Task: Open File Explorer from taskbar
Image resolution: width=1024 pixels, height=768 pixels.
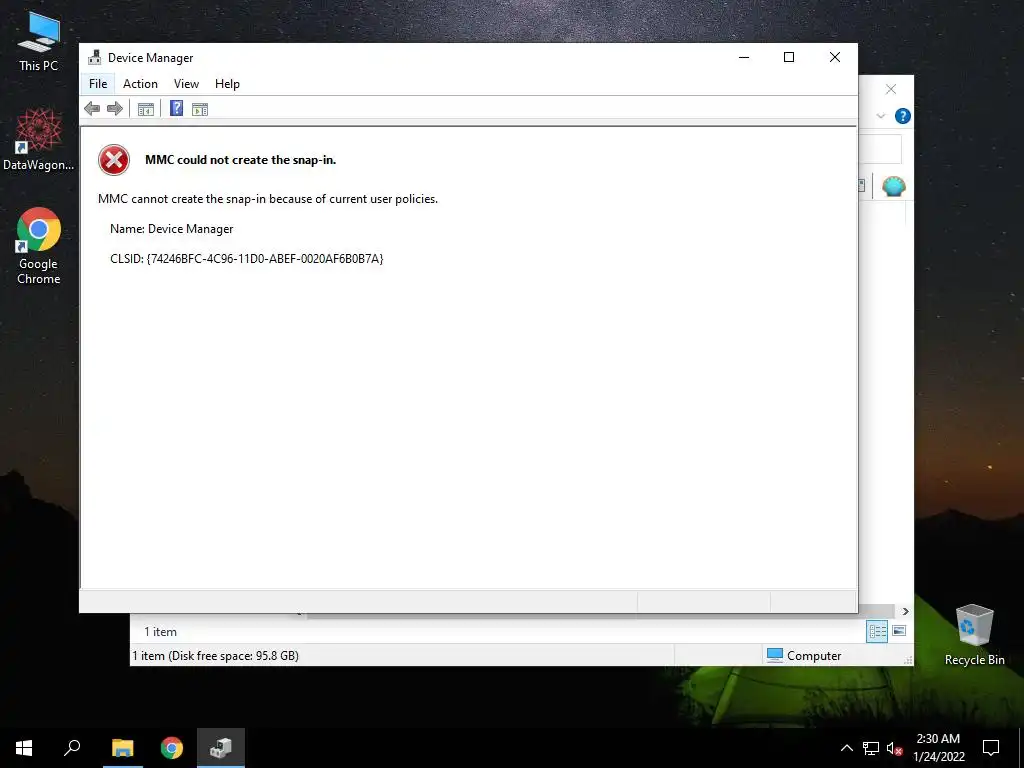Action: (122, 748)
